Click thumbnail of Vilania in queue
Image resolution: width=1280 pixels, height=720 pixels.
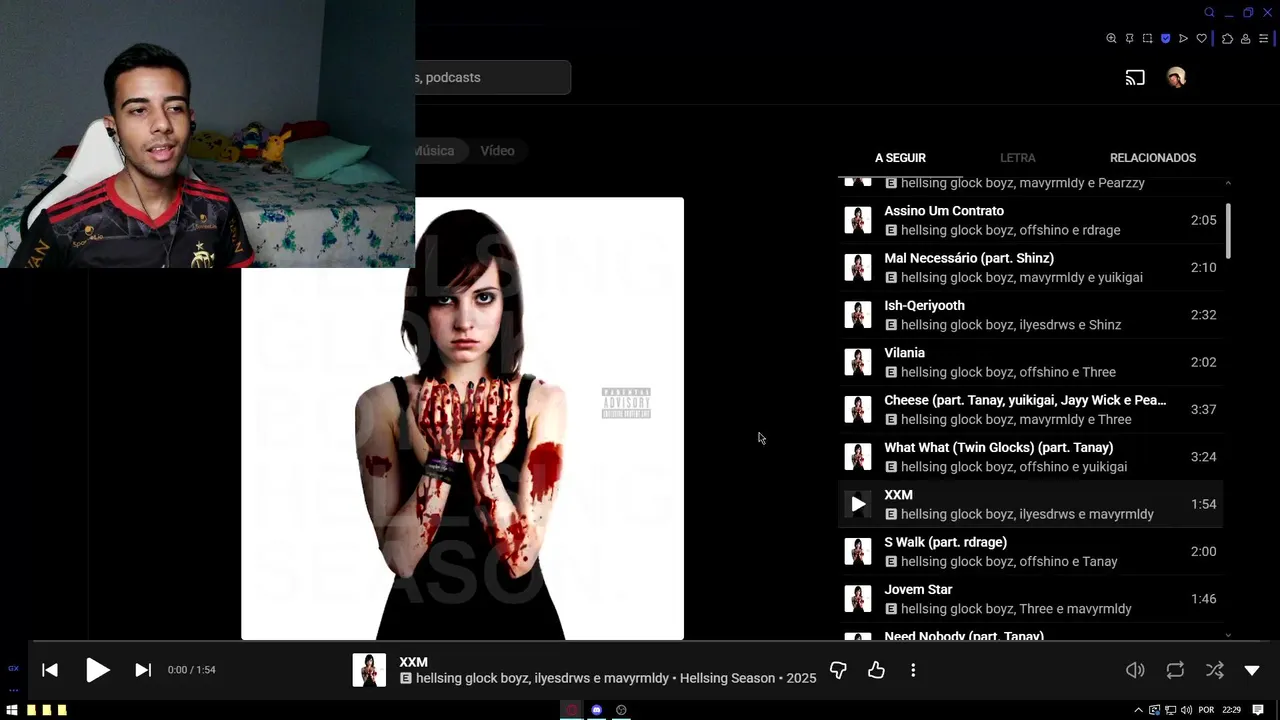tap(858, 362)
